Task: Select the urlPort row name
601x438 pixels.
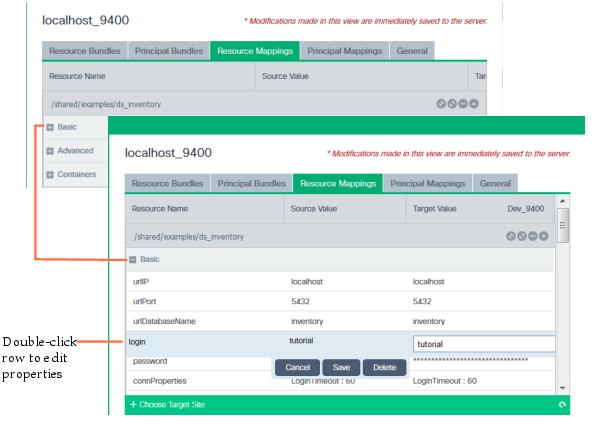Action: [145, 302]
